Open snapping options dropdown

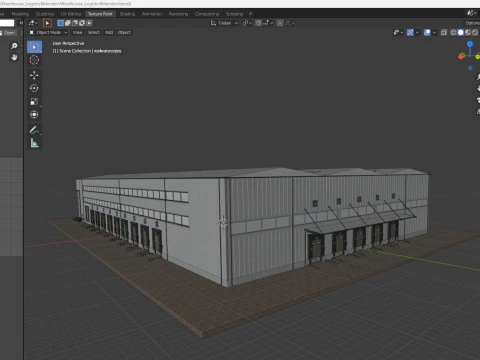coord(268,23)
